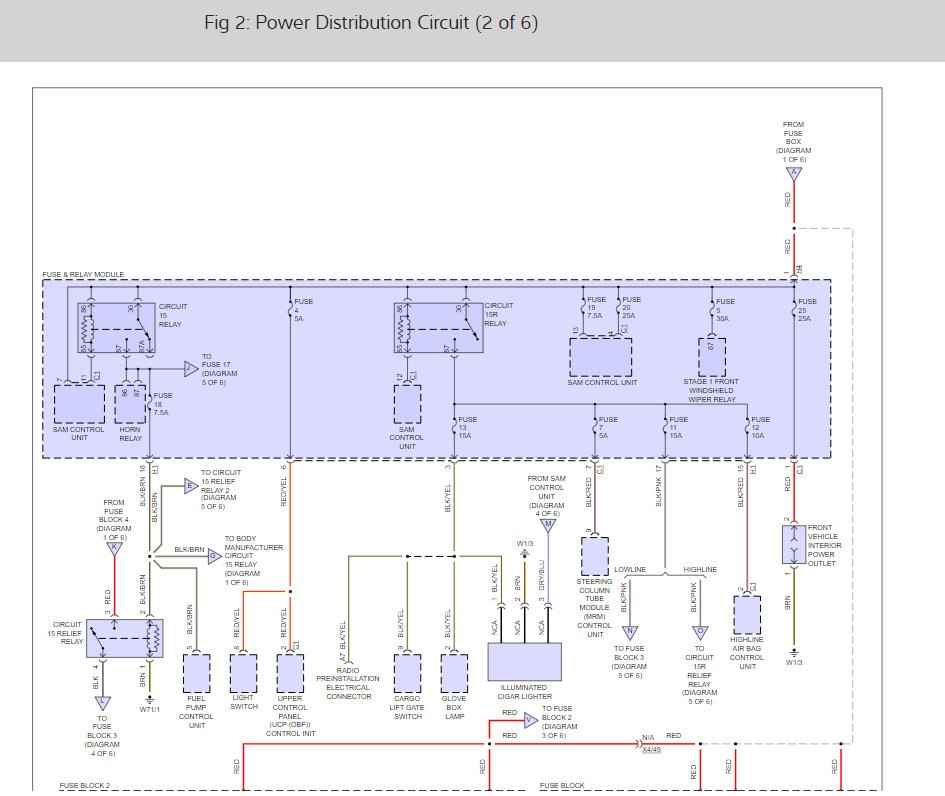Screen dimensions: 945x796
Task: Click connector M from SAM control unit
Action: tap(547, 525)
